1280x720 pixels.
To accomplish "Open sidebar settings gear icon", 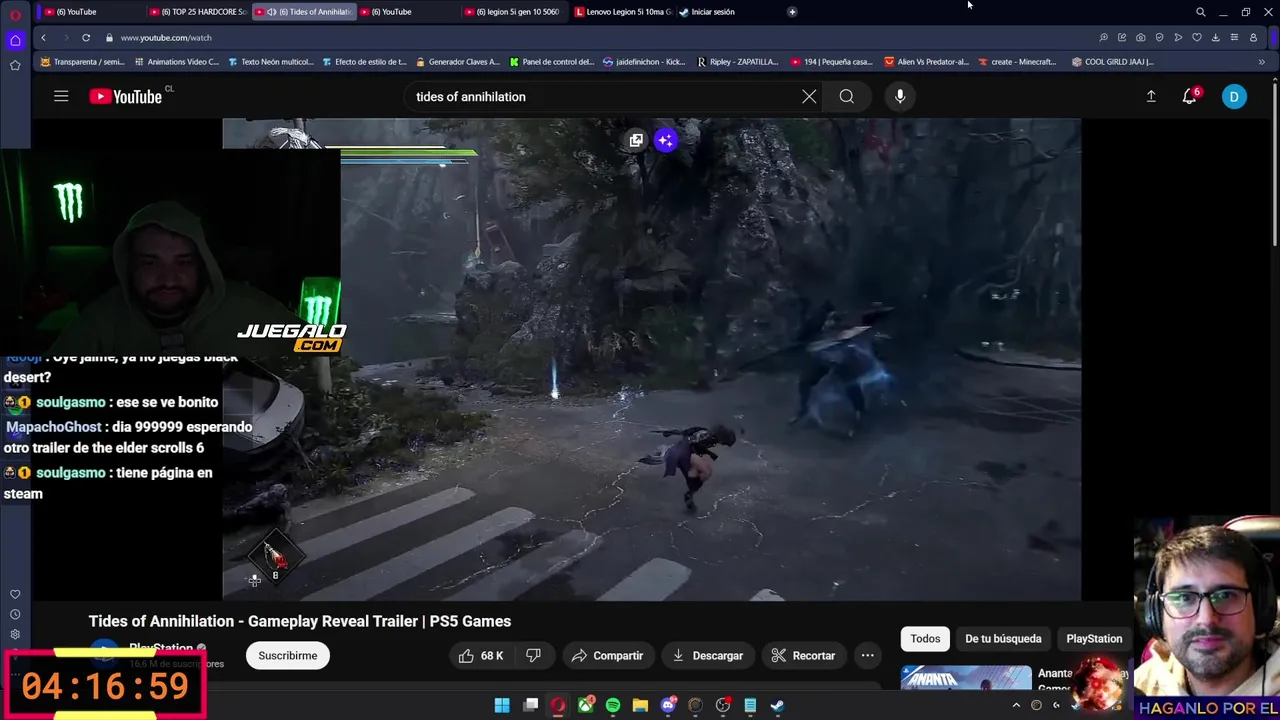I will [15, 634].
